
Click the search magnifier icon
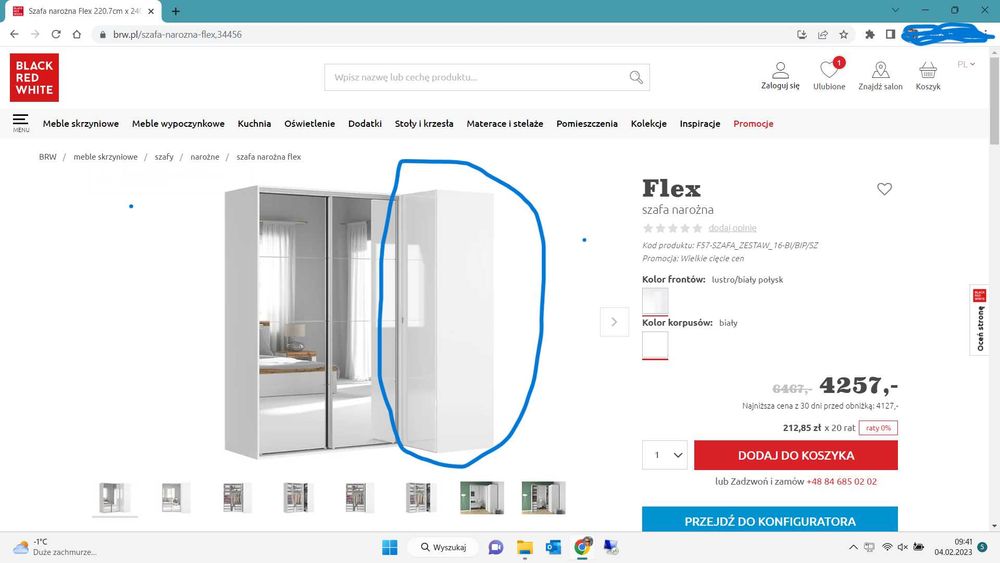[x=636, y=77]
